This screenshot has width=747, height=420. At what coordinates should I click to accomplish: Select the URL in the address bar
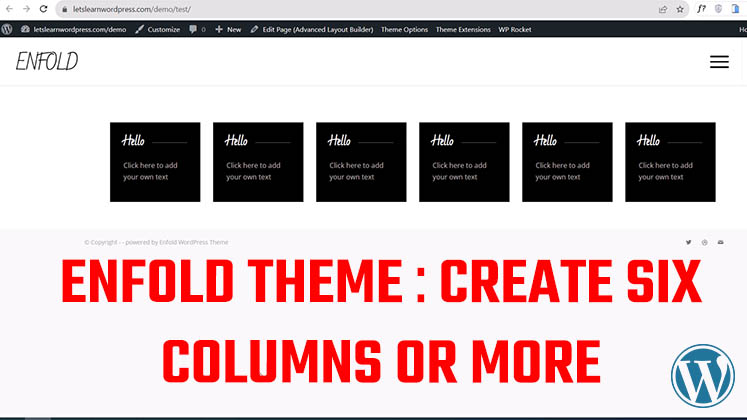pyautogui.click(x=132, y=10)
